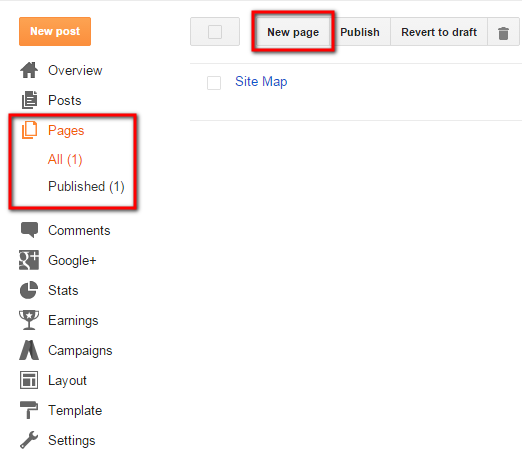
Task: Click the Earnings trophy icon
Action: pyautogui.click(x=29, y=320)
